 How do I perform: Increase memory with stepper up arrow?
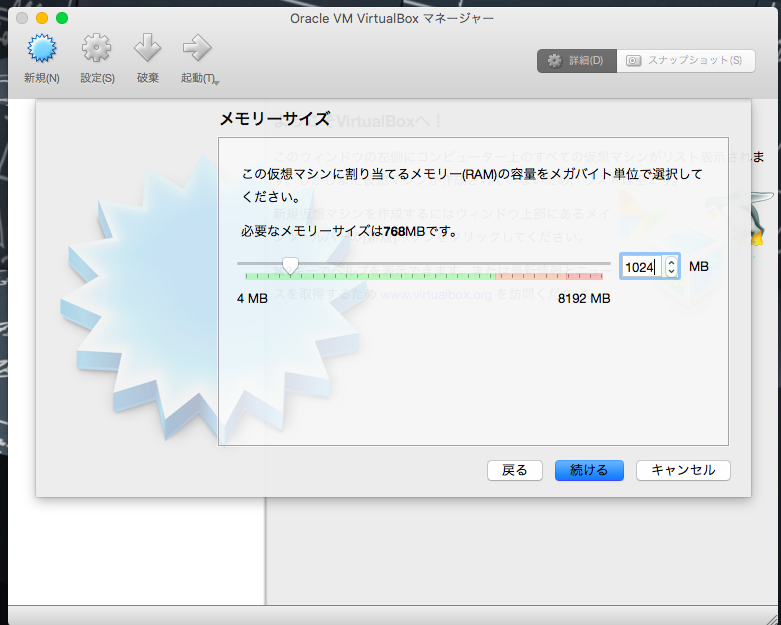[x=671, y=261]
